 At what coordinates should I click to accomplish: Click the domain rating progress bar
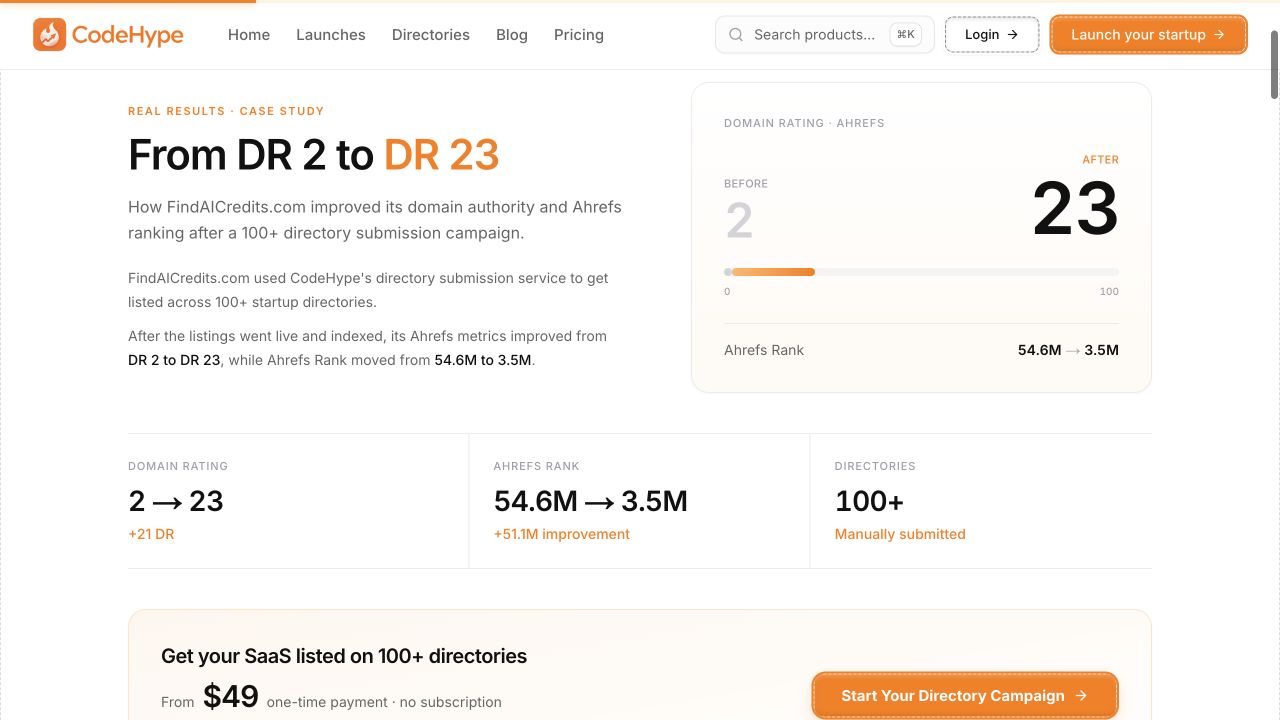[x=921, y=272]
